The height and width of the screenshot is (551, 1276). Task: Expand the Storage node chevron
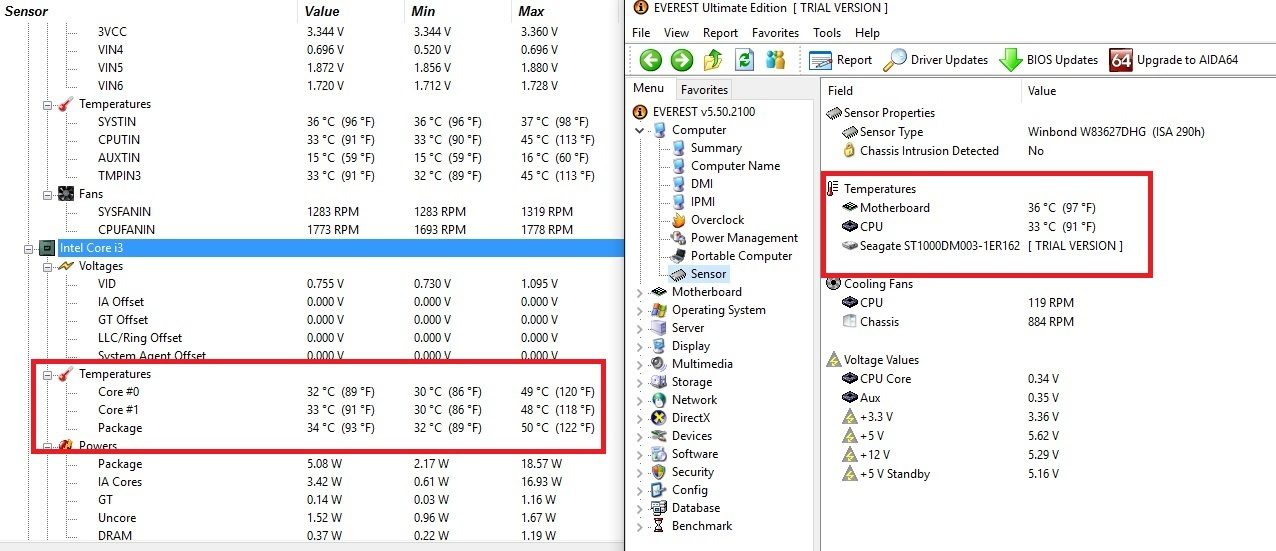click(x=640, y=382)
